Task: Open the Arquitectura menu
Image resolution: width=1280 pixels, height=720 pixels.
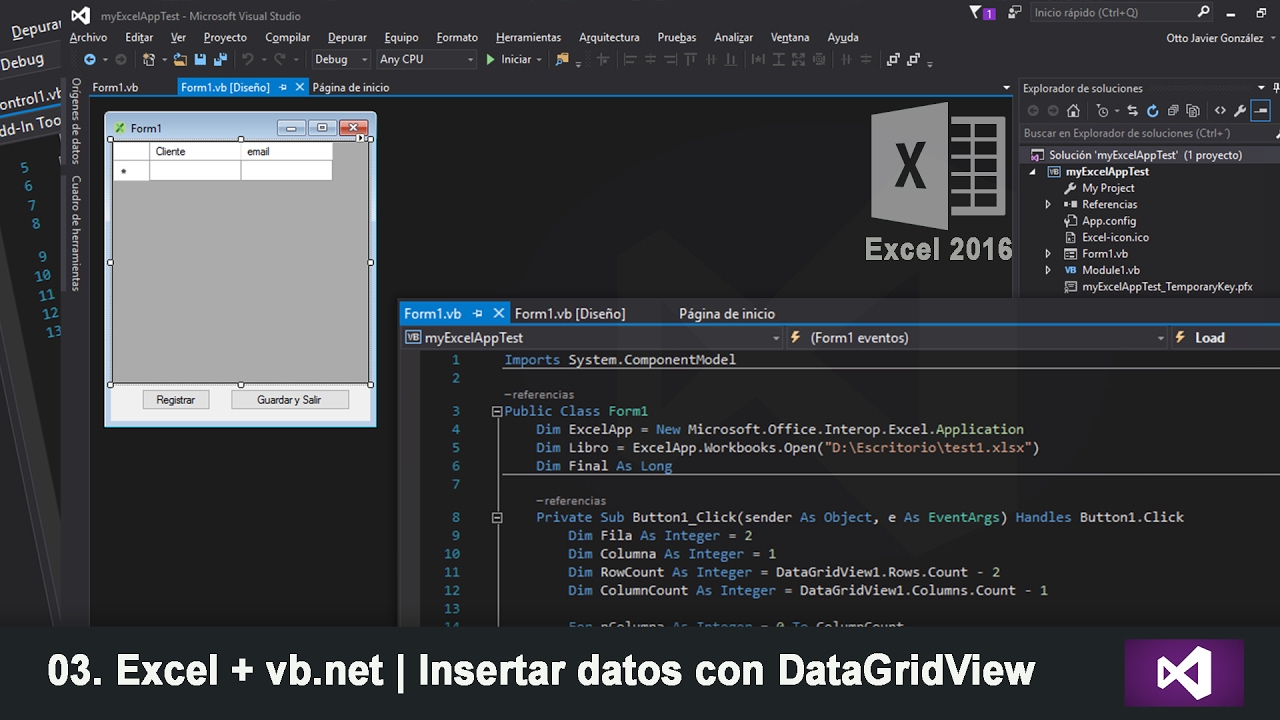Action: (609, 38)
